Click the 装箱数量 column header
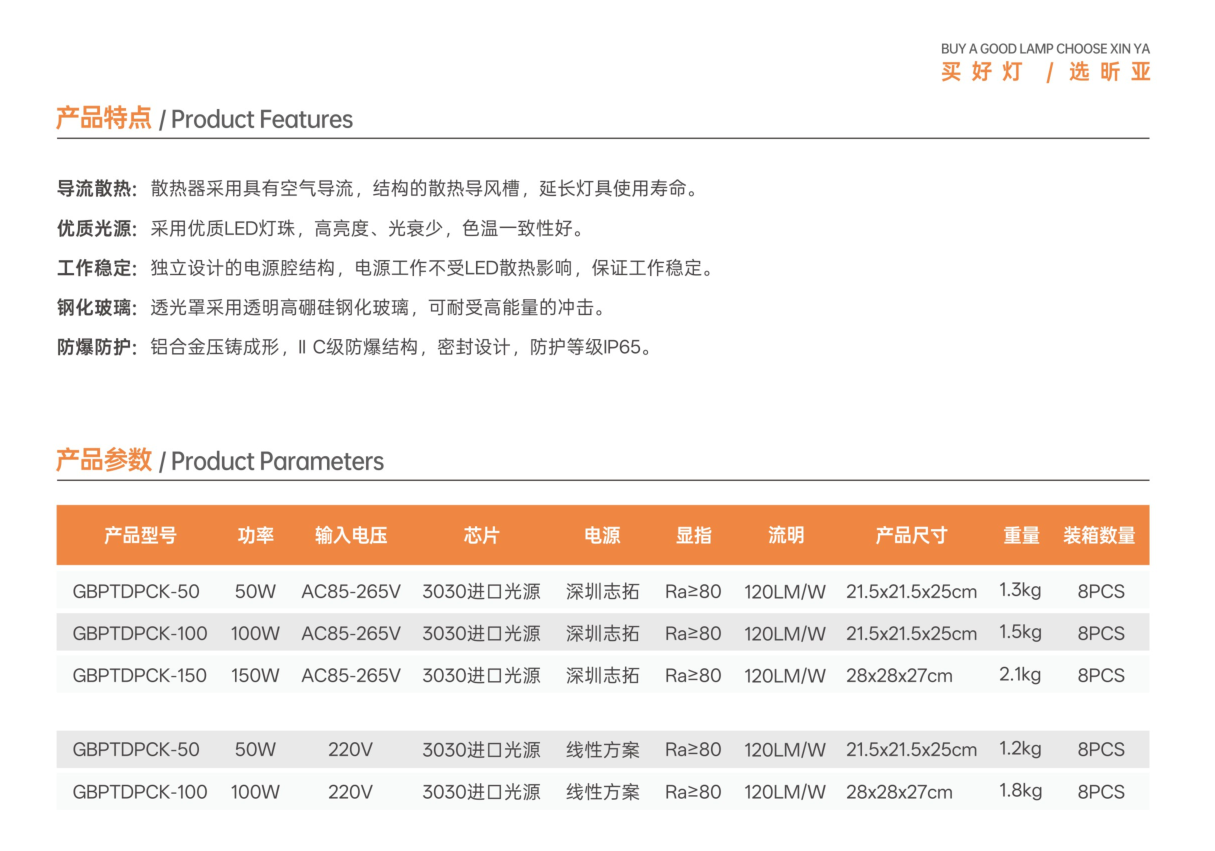Screen dimensions: 1215x851 (1100, 535)
